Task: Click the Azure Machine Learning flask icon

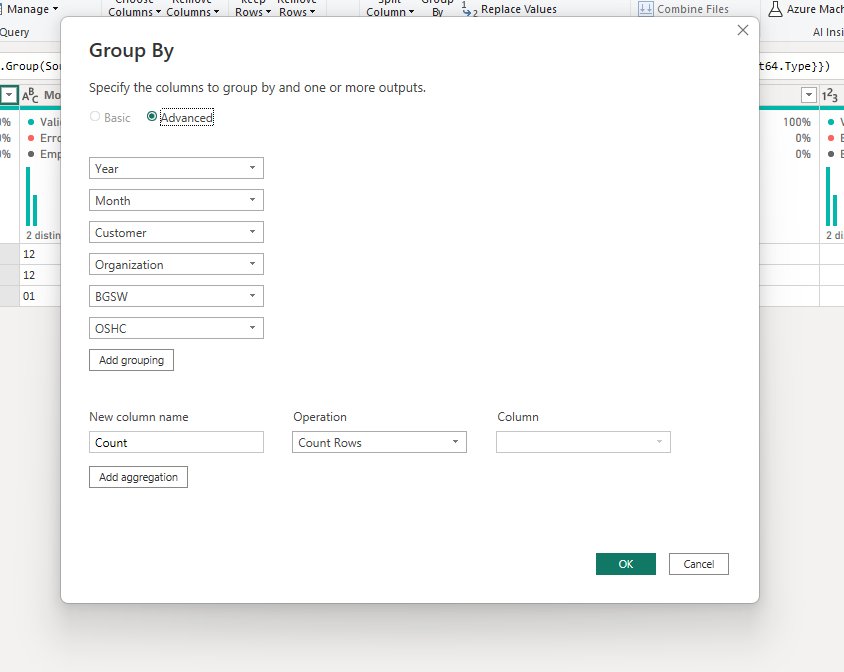Action: click(775, 9)
